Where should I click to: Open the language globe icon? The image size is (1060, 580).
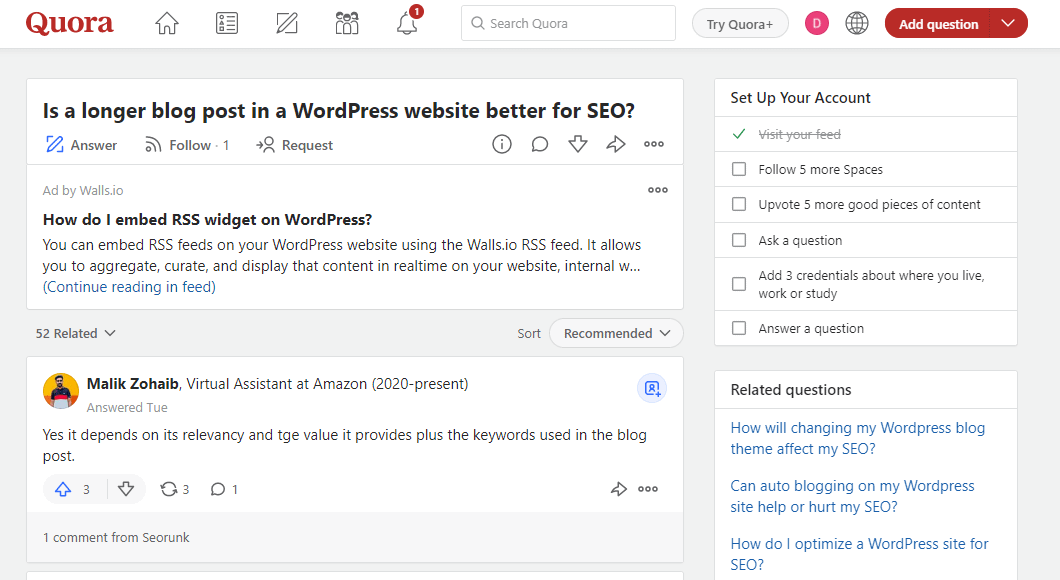pos(857,24)
